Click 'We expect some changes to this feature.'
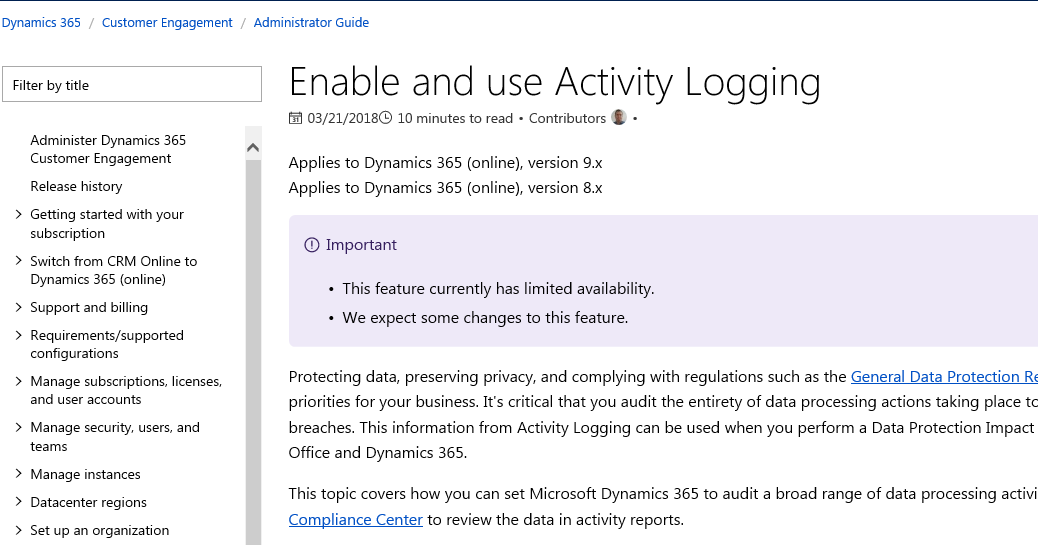 [485, 318]
